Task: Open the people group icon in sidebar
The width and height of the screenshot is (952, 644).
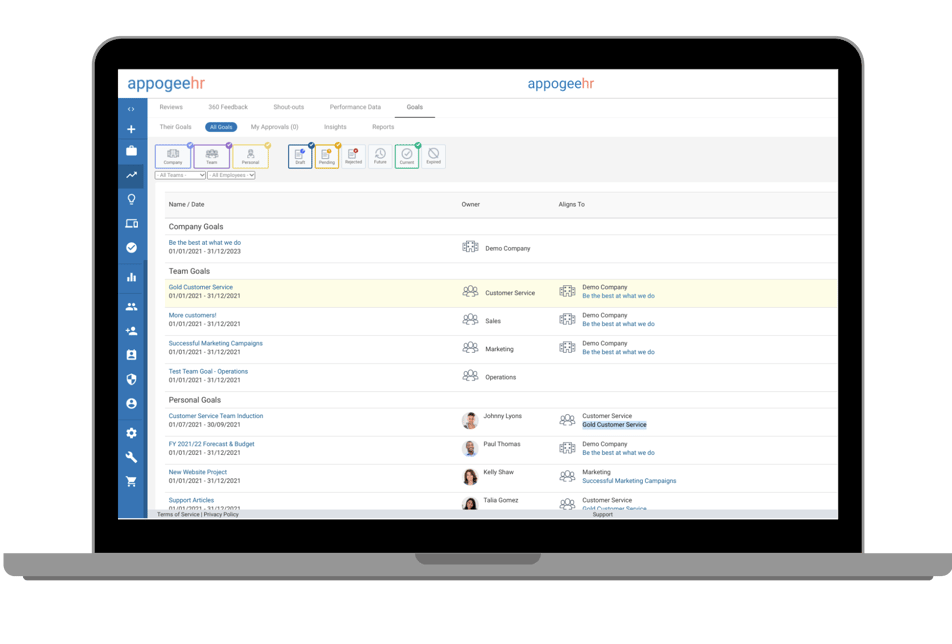Action: [131, 307]
